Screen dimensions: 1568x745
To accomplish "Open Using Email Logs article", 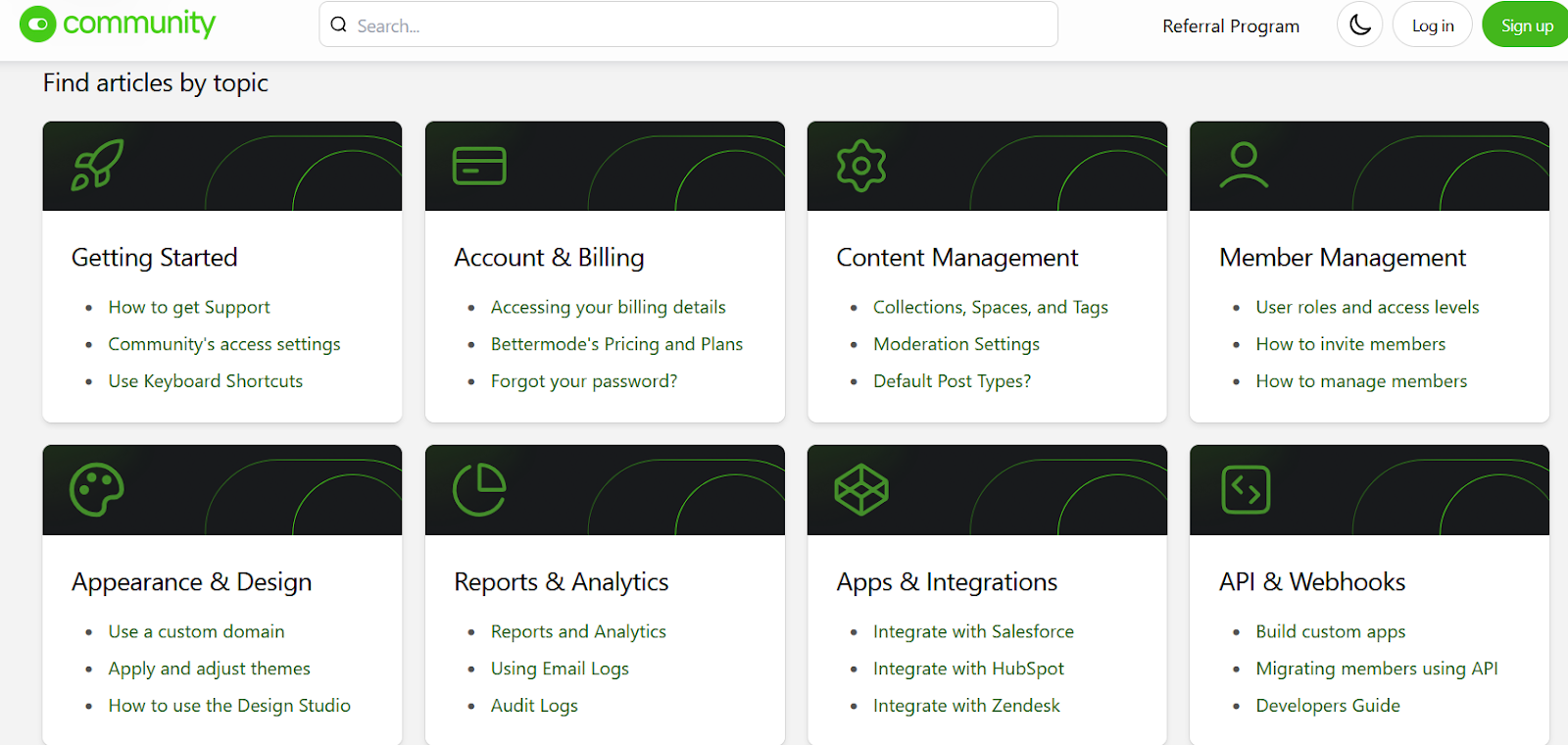I will [x=561, y=669].
